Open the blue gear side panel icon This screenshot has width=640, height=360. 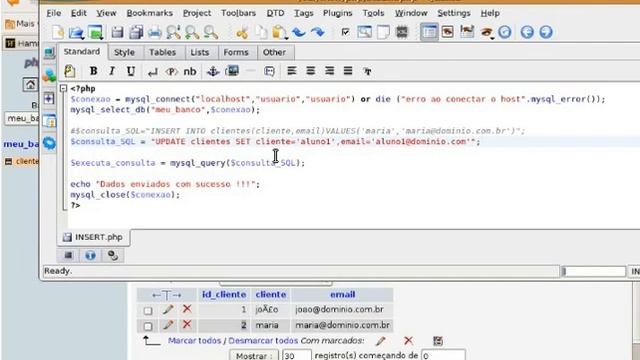[49, 143]
